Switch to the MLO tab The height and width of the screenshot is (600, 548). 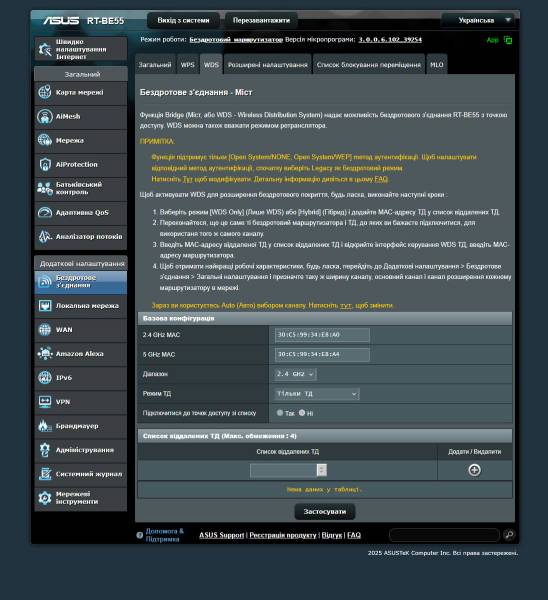pos(437,65)
